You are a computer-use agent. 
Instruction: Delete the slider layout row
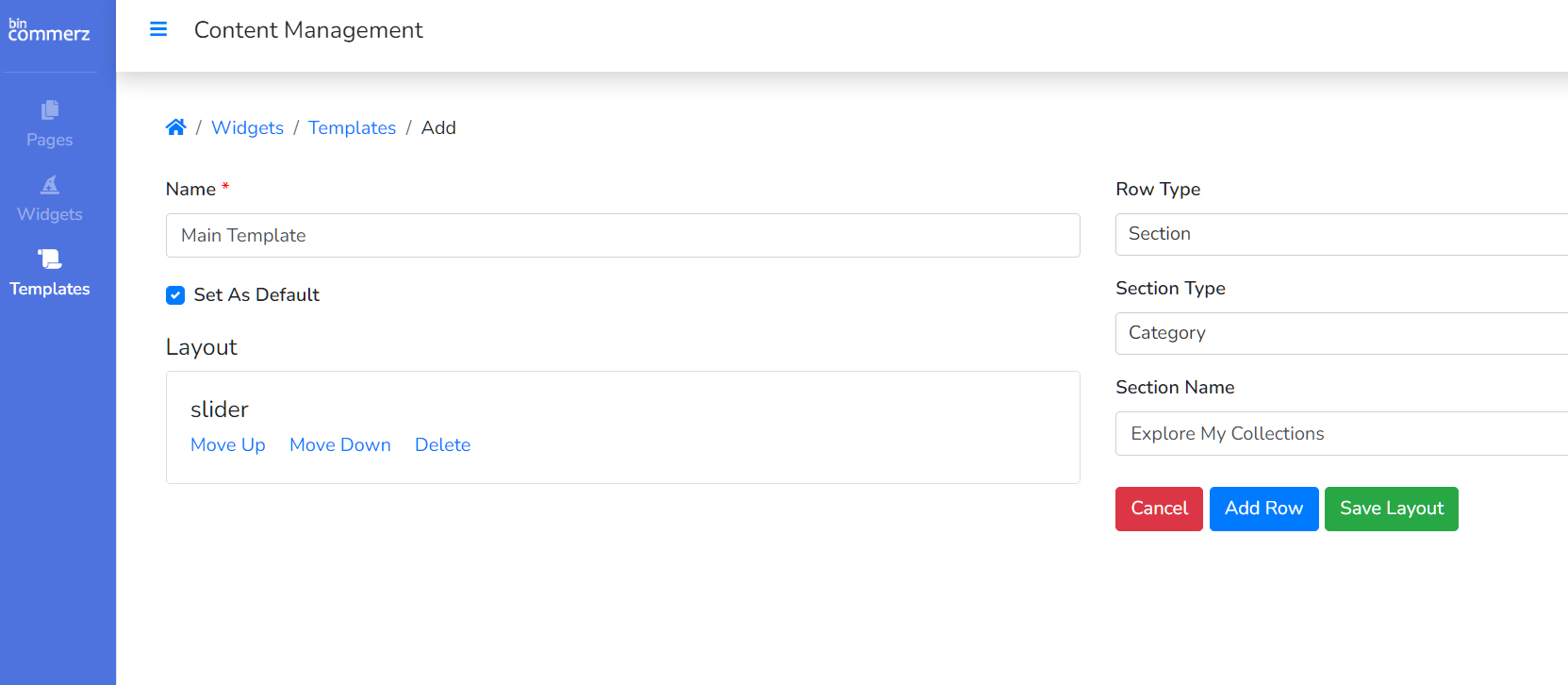coord(442,444)
